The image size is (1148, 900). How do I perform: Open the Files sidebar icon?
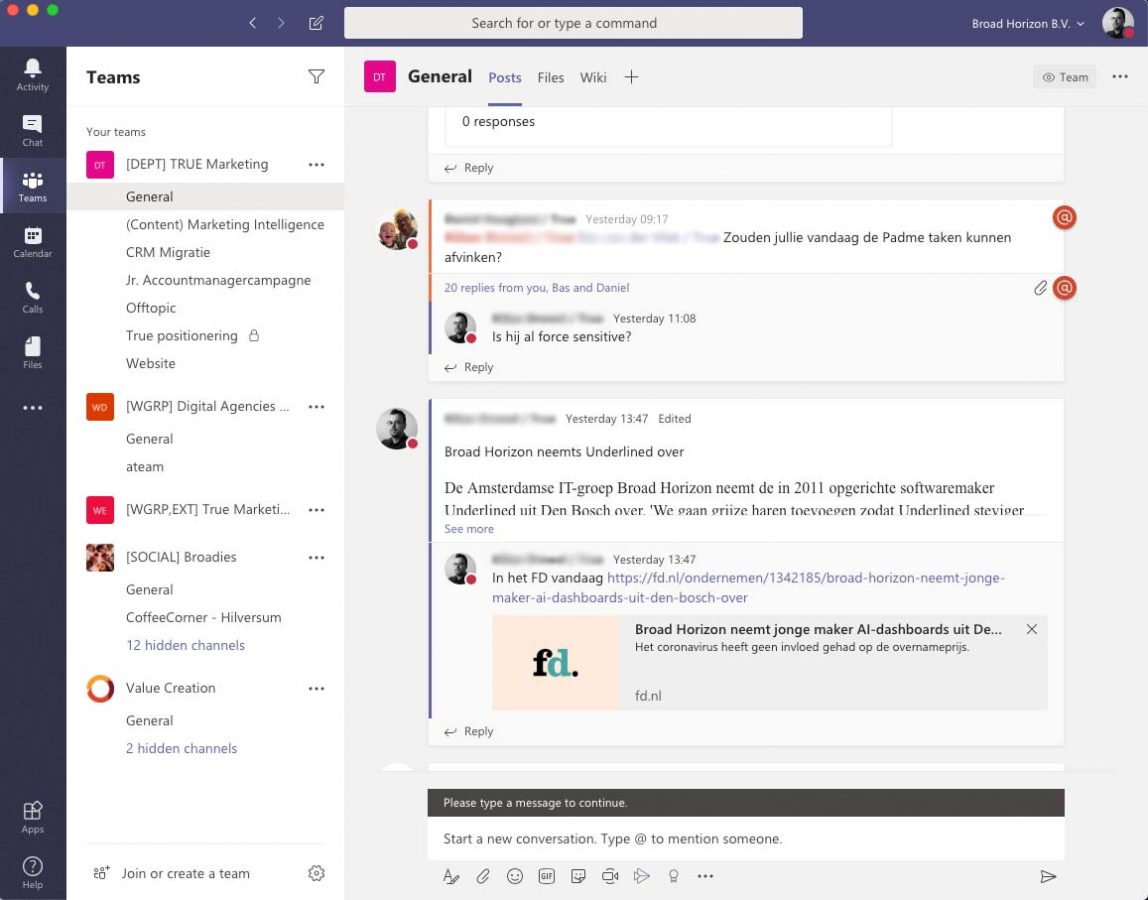(32, 353)
